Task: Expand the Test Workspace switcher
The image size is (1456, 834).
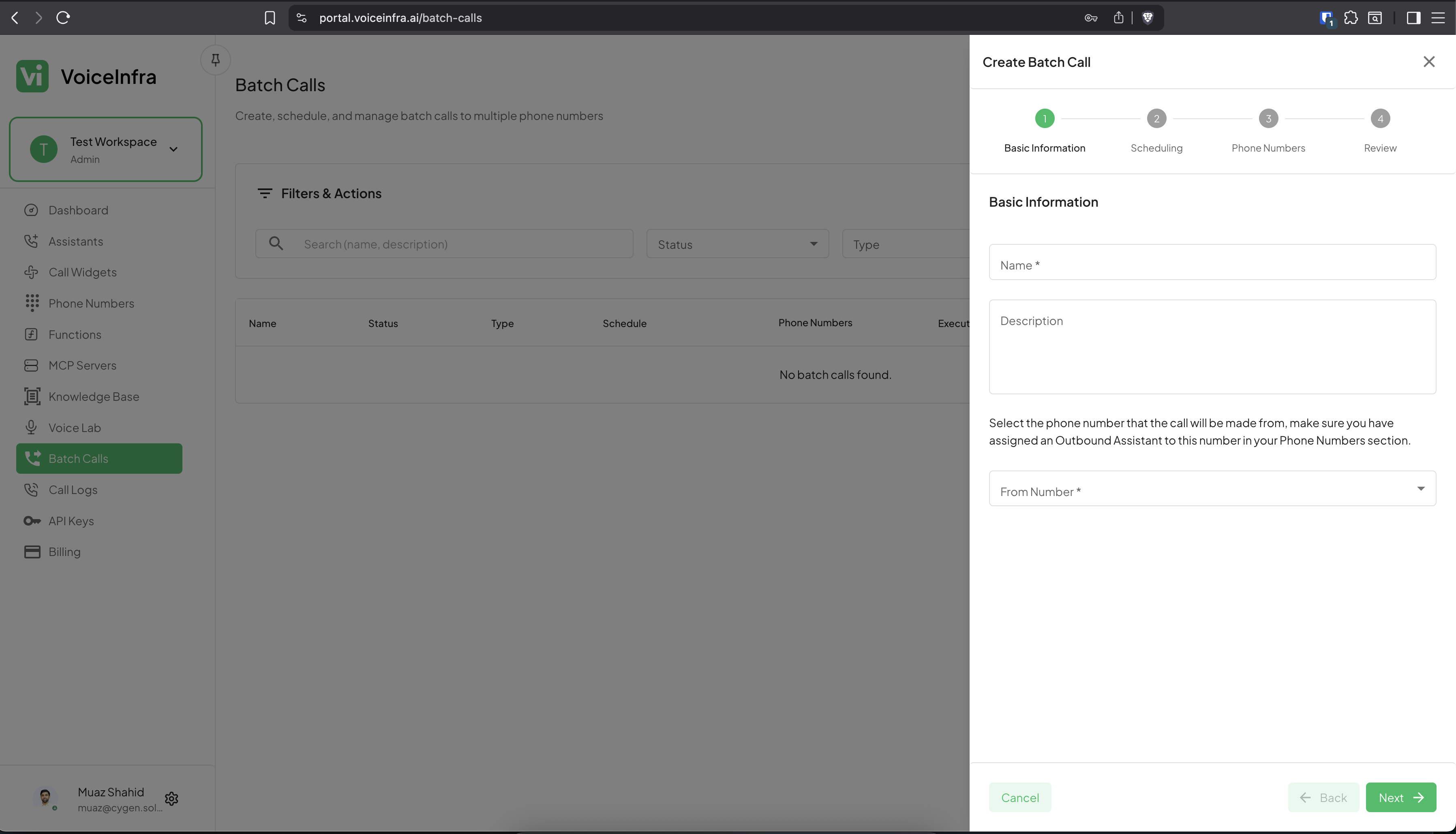Action: pos(105,150)
